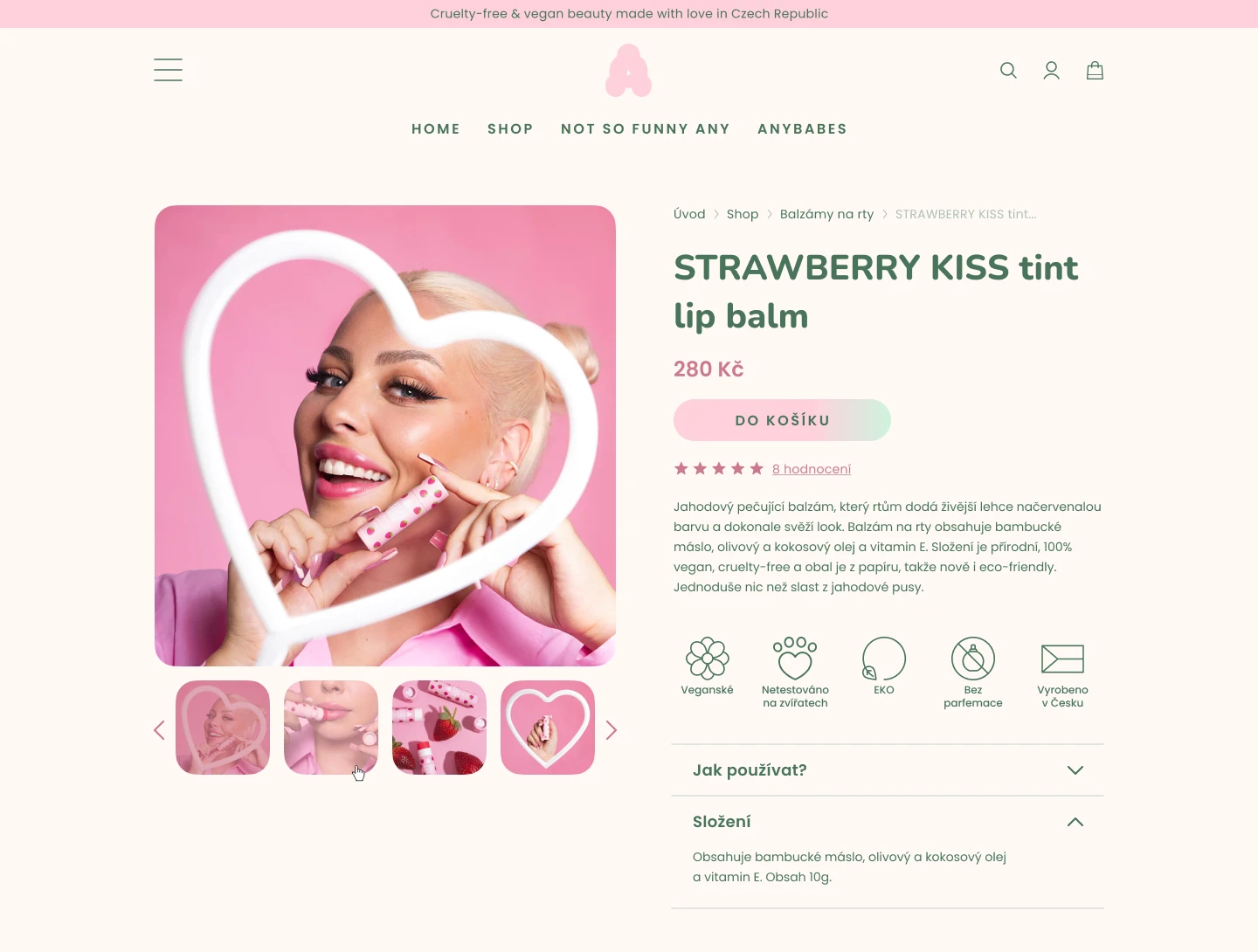Open the shopping bag cart icon
The height and width of the screenshot is (952, 1258).
point(1095,70)
